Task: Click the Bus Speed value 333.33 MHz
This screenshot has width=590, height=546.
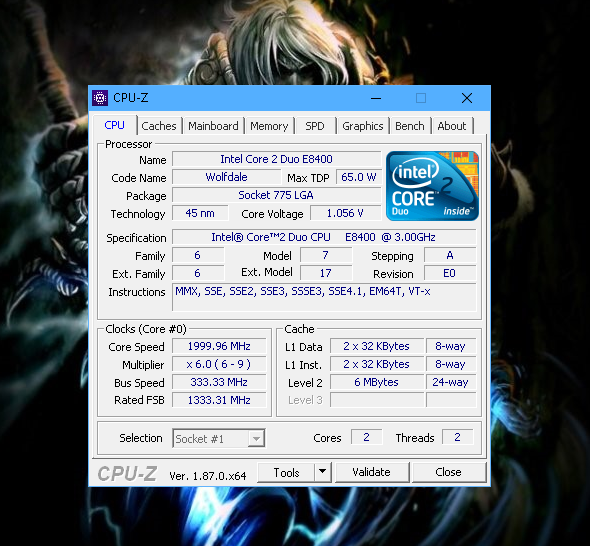Action: 219,382
